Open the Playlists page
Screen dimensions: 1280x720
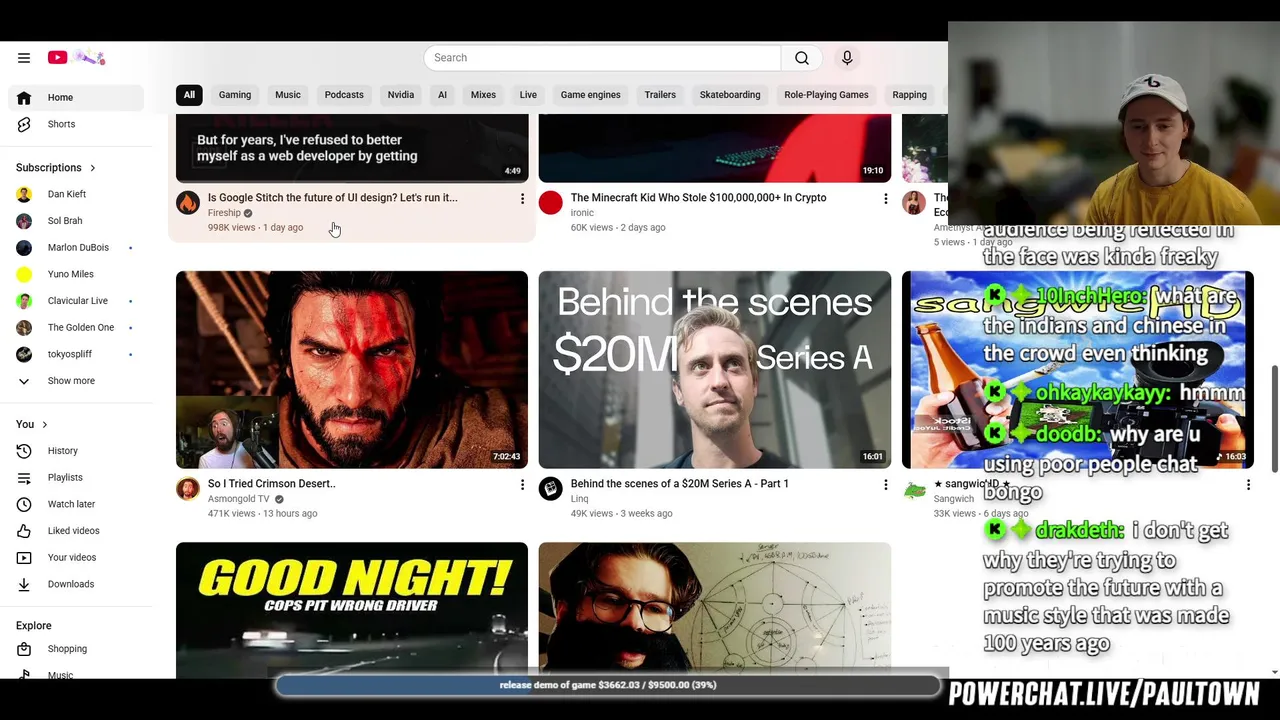tap(76, 478)
